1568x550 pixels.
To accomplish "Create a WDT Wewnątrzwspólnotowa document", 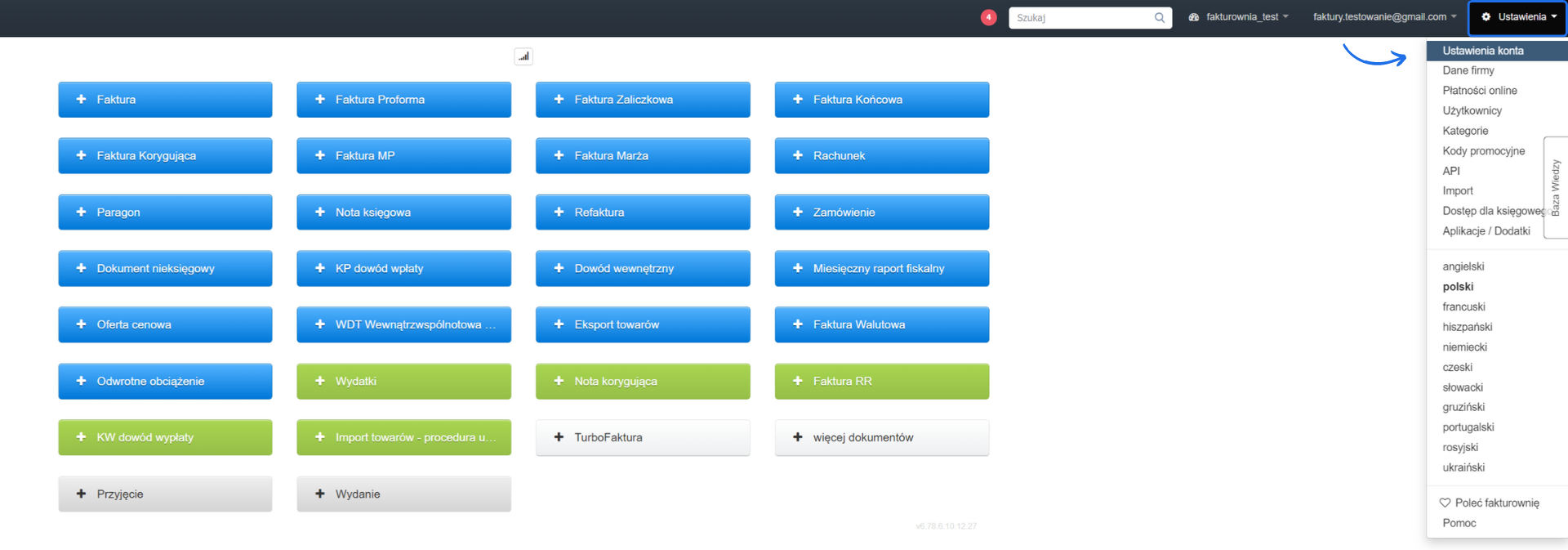I will click(x=403, y=324).
